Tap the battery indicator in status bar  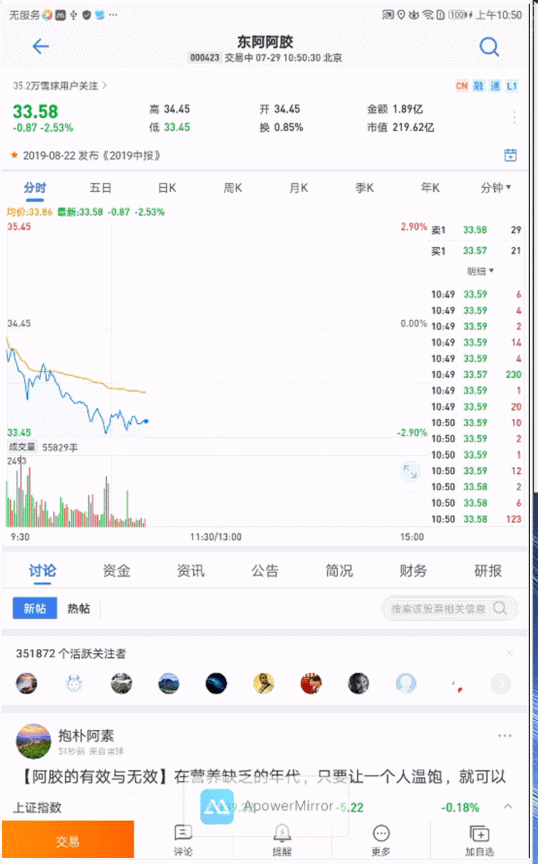point(458,15)
